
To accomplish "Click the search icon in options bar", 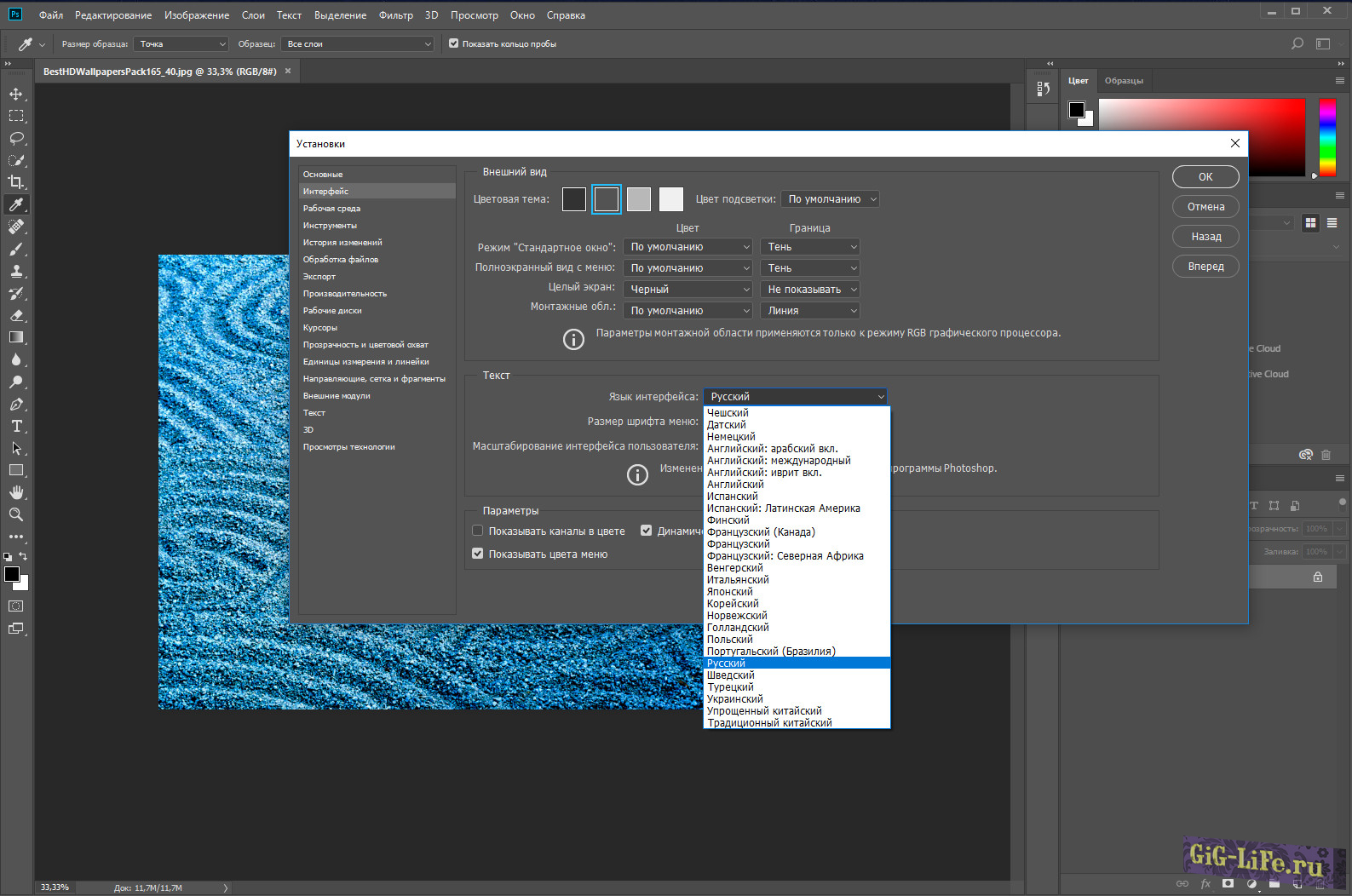I will pyautogui.click(x=1297, y=43).
